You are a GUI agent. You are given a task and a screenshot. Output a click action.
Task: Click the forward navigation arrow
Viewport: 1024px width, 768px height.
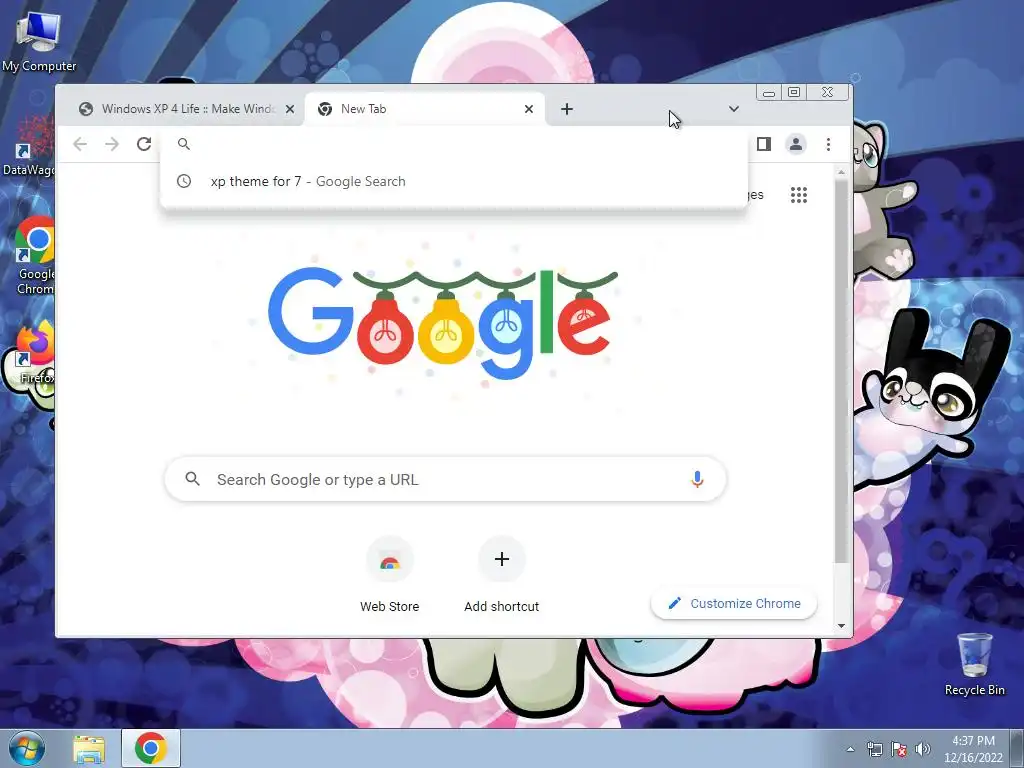coord(112,144)
